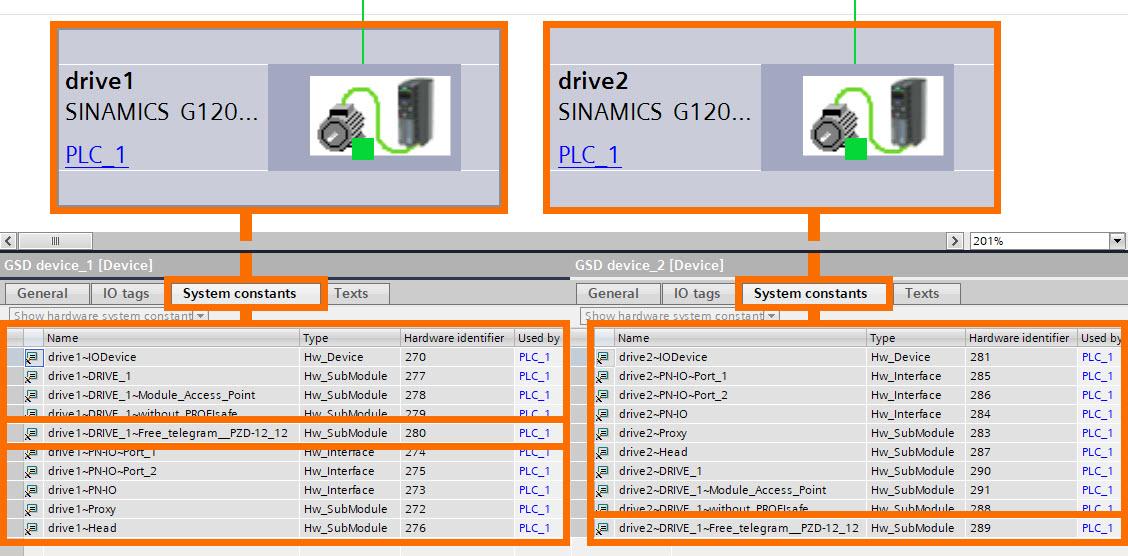Viewport: 1128px width, 556px height.
Task: Click the constant icon beside drive2~PN-IO~Port_2
Action: (x=604, y=396)
